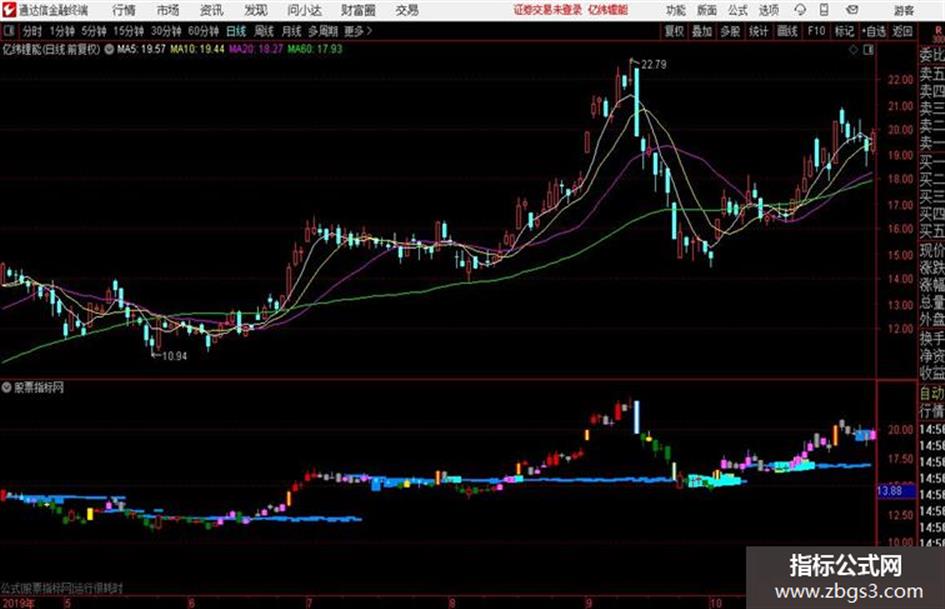Open the 画线 drawing tools
This screenshot has width=945, height=609.
787,31
